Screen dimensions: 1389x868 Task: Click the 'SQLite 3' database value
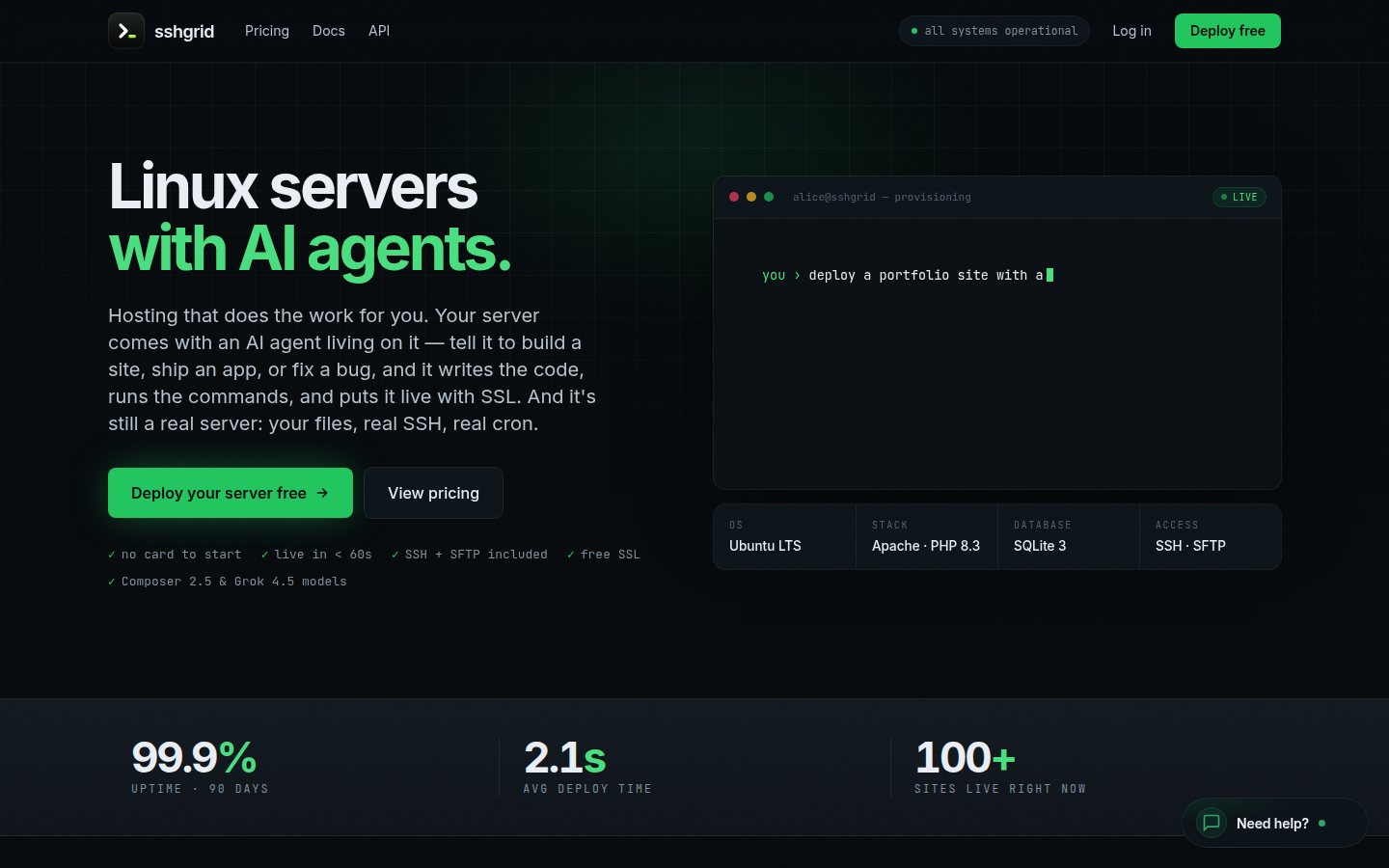pyautogui.click(x=1040, y=546)
